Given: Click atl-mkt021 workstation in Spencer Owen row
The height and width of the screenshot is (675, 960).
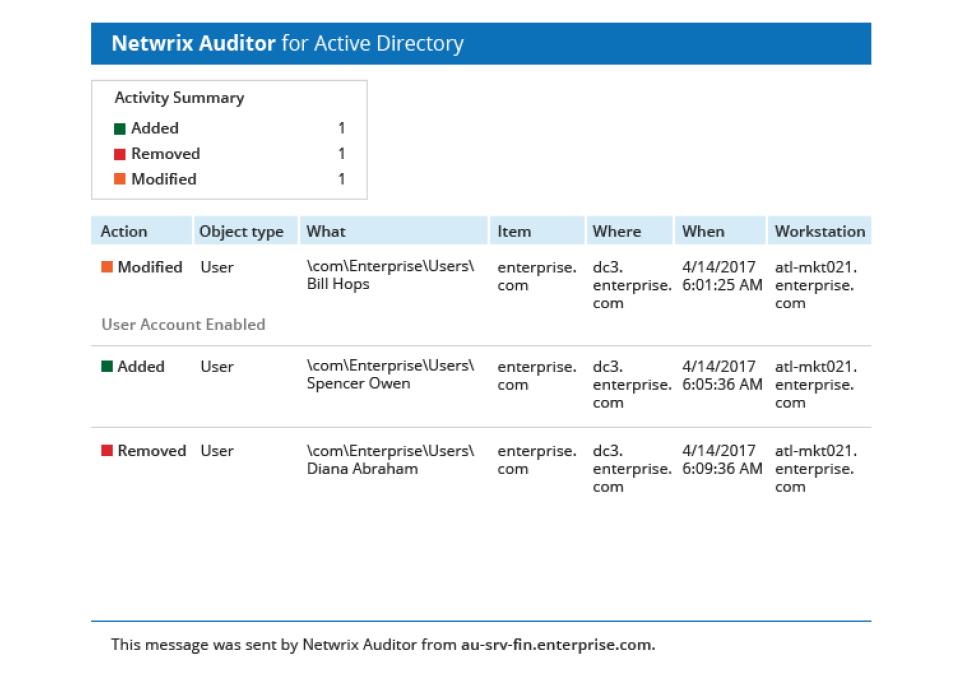Looking at the screenshot, I should click(816, 384).
